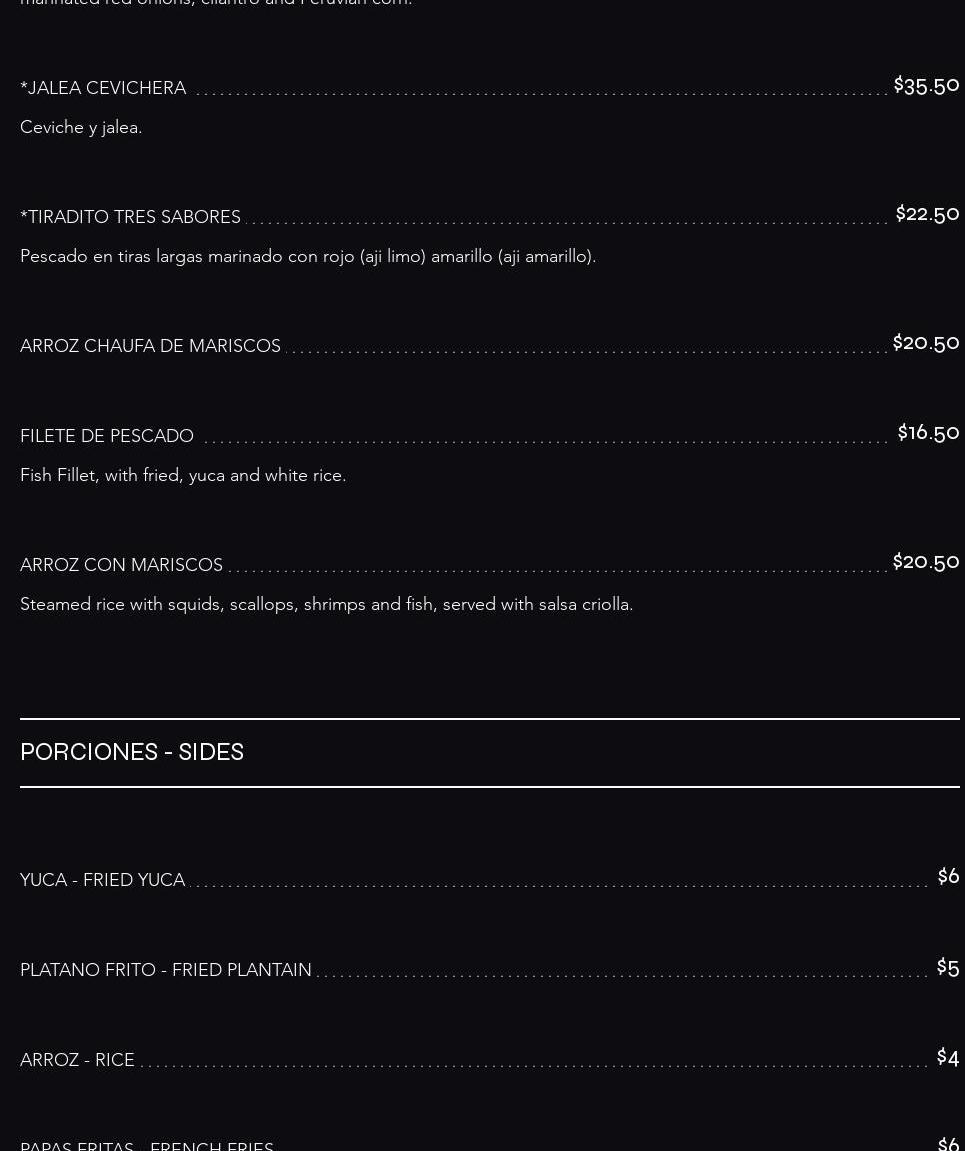The width and height of the screenshot is (965, 1151).
Task: Open the Tiradito Tres Sabores dish title
Action: [130, 217]
